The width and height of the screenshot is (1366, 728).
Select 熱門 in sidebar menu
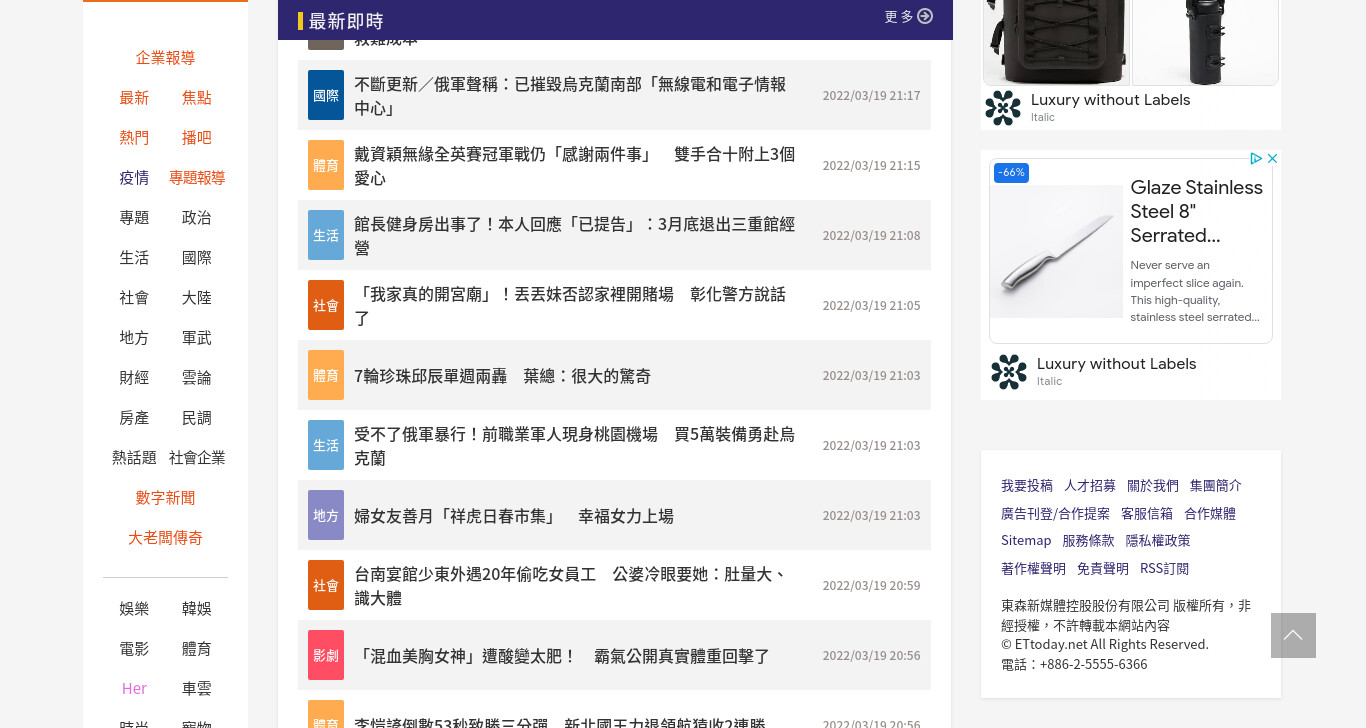(134, 138)
